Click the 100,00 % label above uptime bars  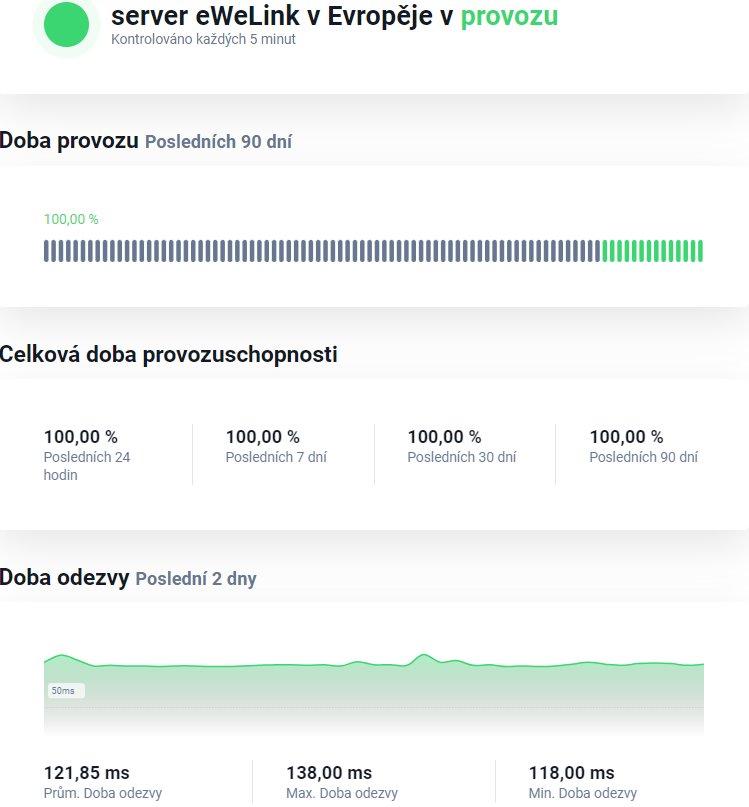[71, 219]
